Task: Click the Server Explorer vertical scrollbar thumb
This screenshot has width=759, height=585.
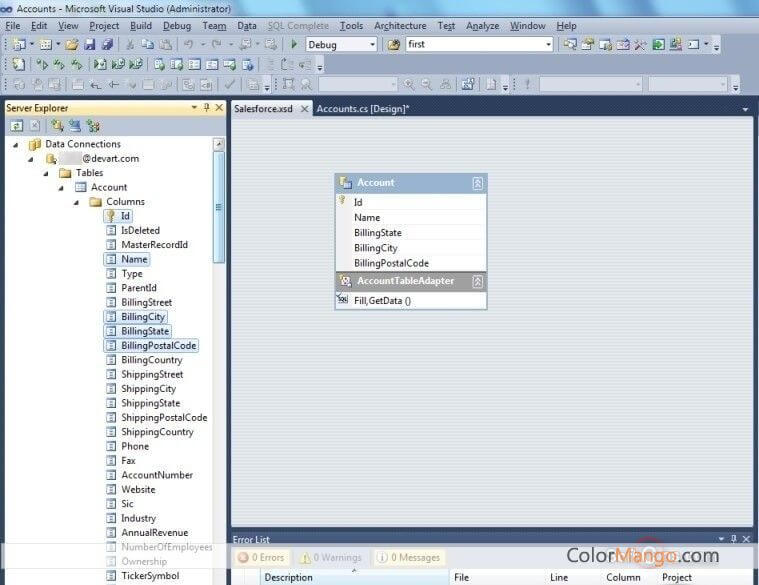Action: tap(219, 207)
